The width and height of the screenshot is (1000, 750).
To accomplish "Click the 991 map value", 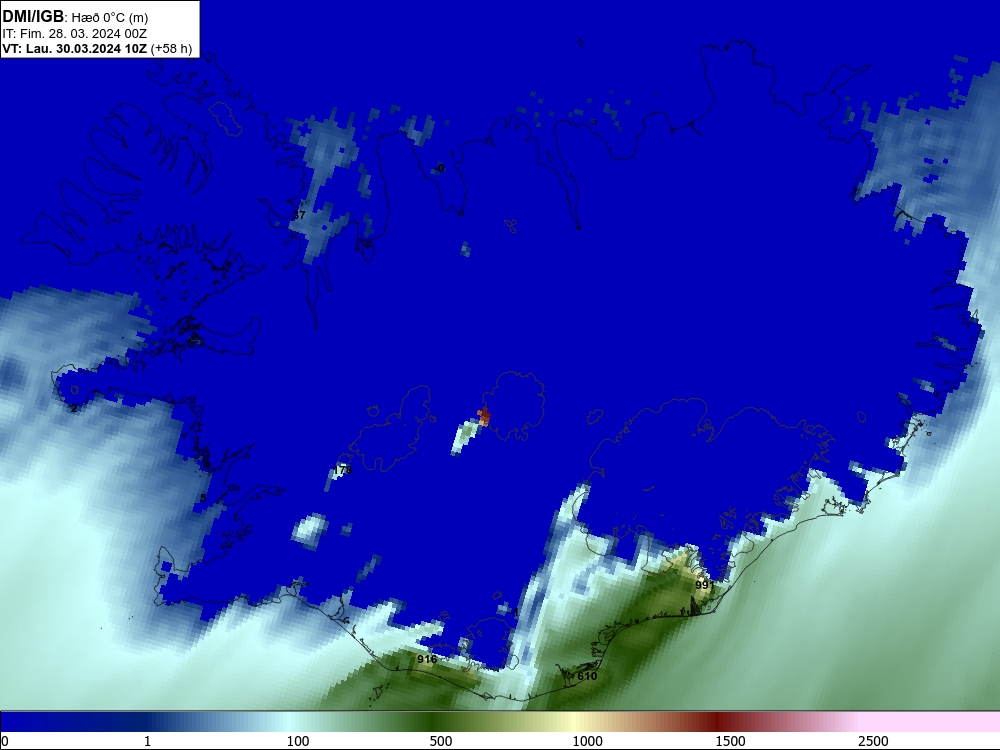I will [704, 585].
